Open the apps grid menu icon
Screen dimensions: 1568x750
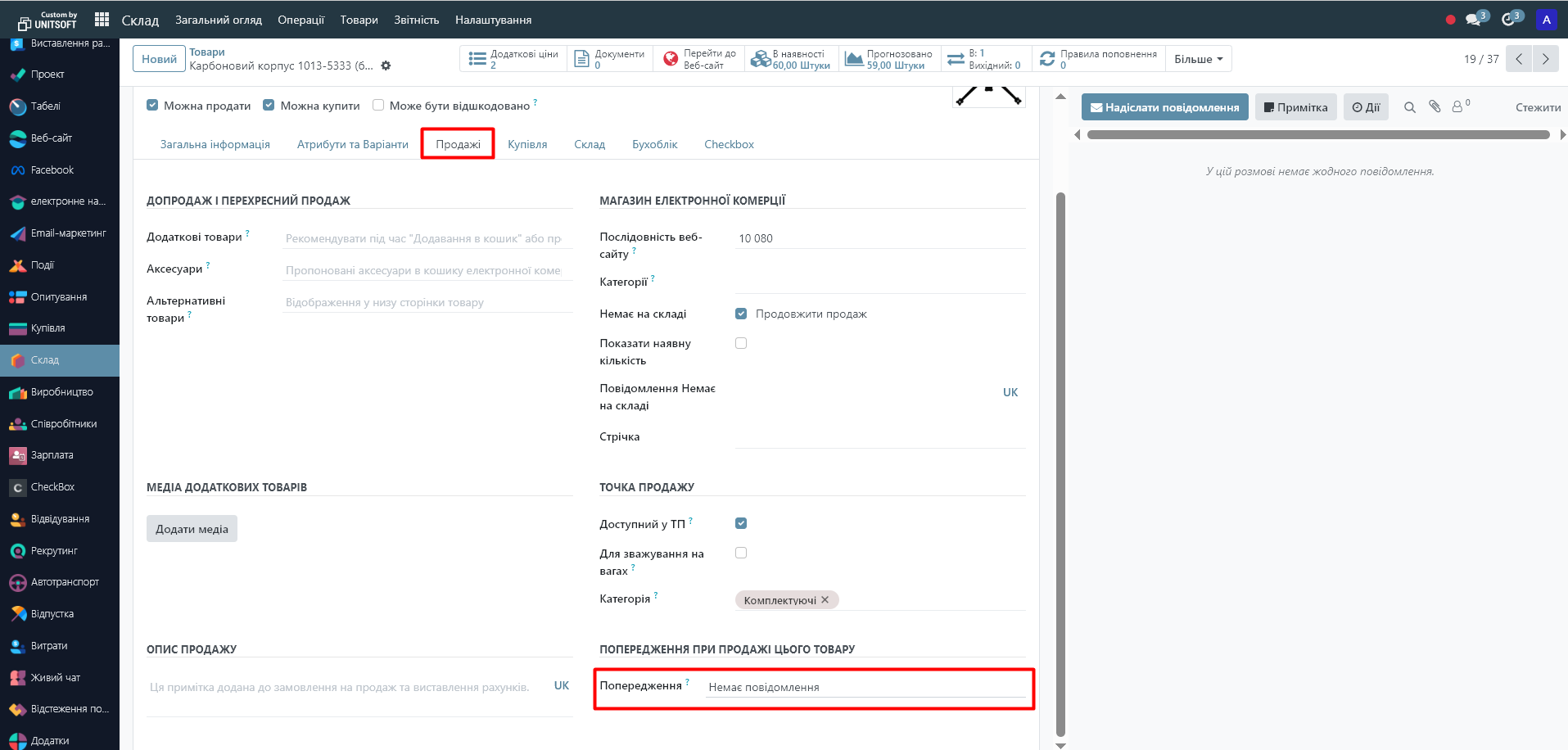(x=102, y=19)
